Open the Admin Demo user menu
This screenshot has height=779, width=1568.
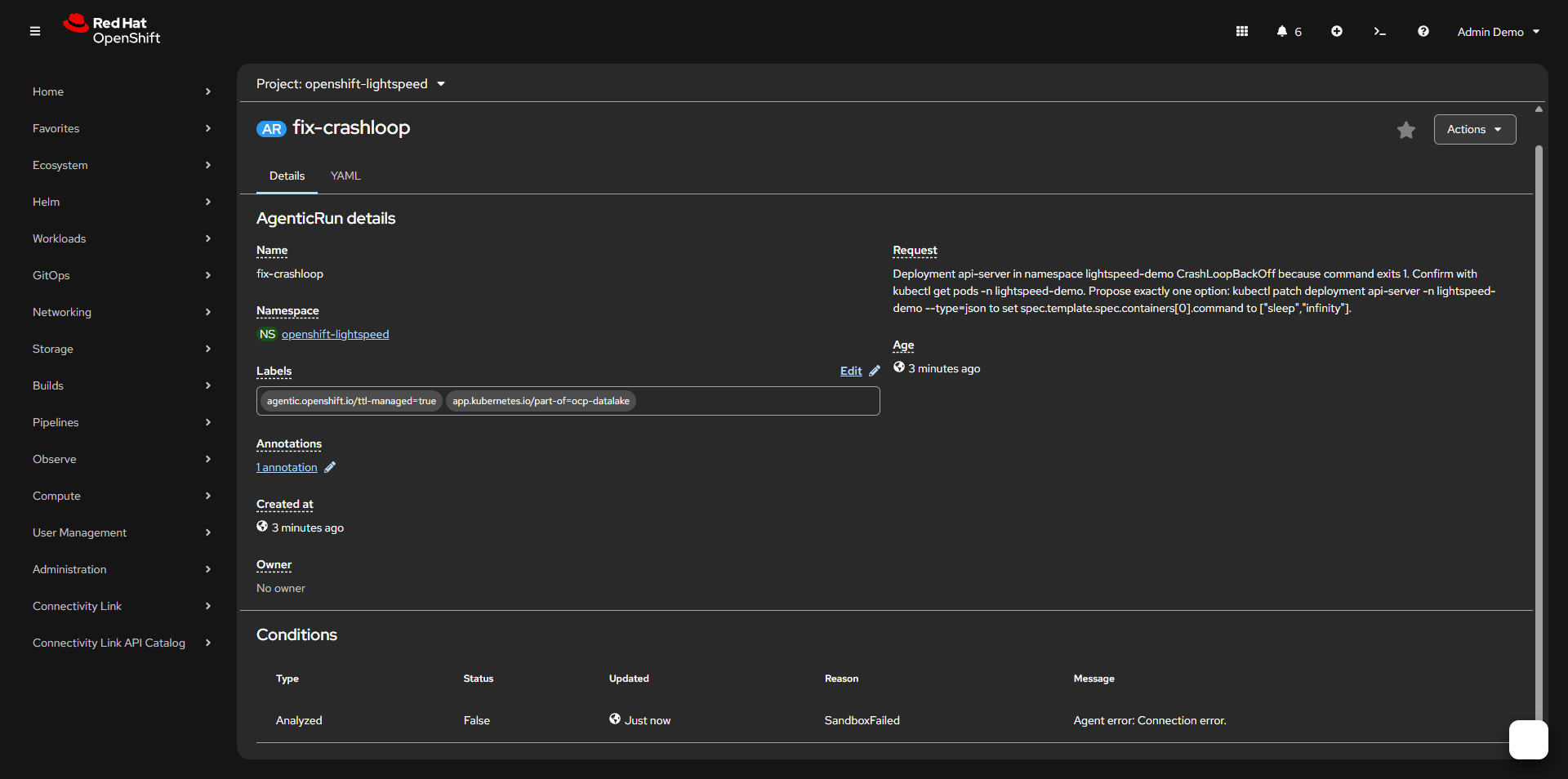pyautogui.click(x=1499, y=32)
